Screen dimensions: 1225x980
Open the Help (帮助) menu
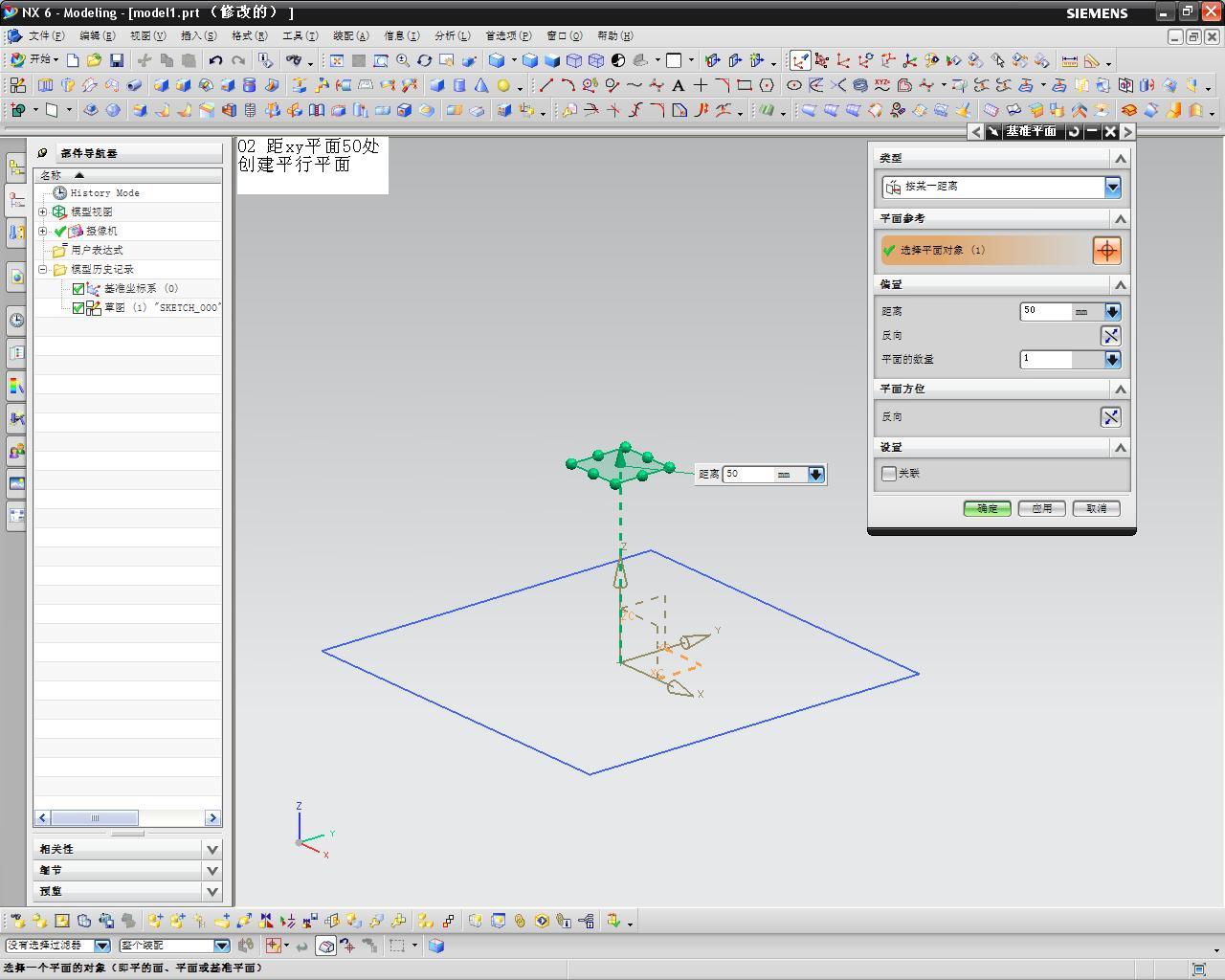614,35
